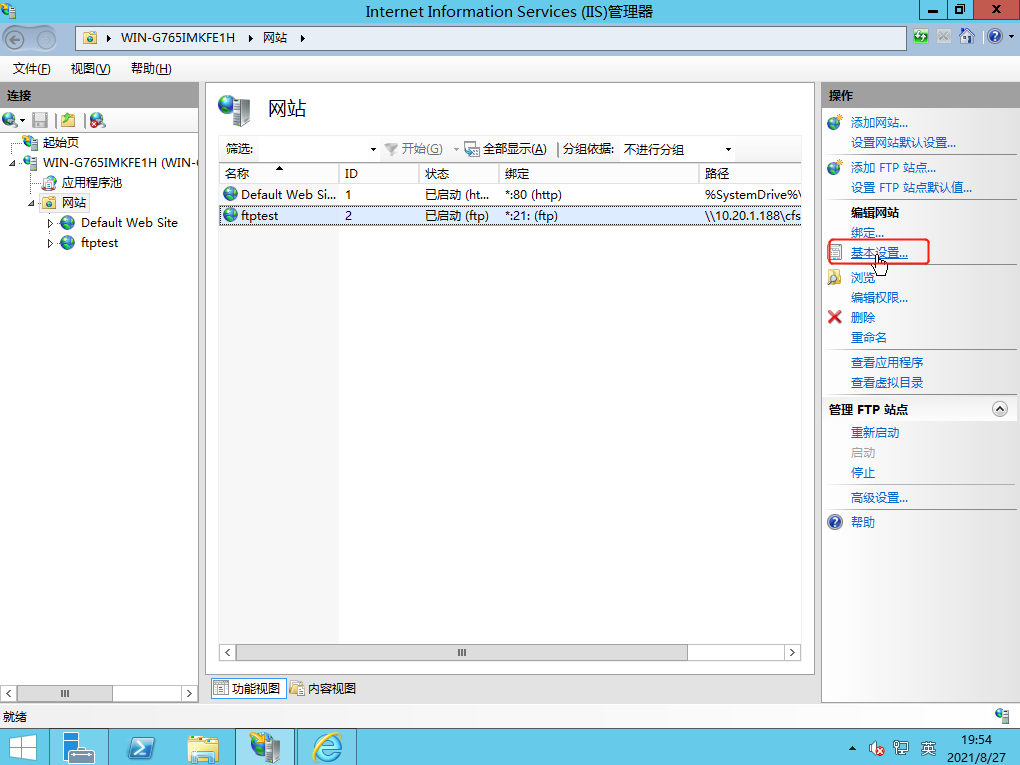Switch to the 功能视图 tab
This screenshot has height=765, width=1020.
pyautogui.click(x=248, y=688)
